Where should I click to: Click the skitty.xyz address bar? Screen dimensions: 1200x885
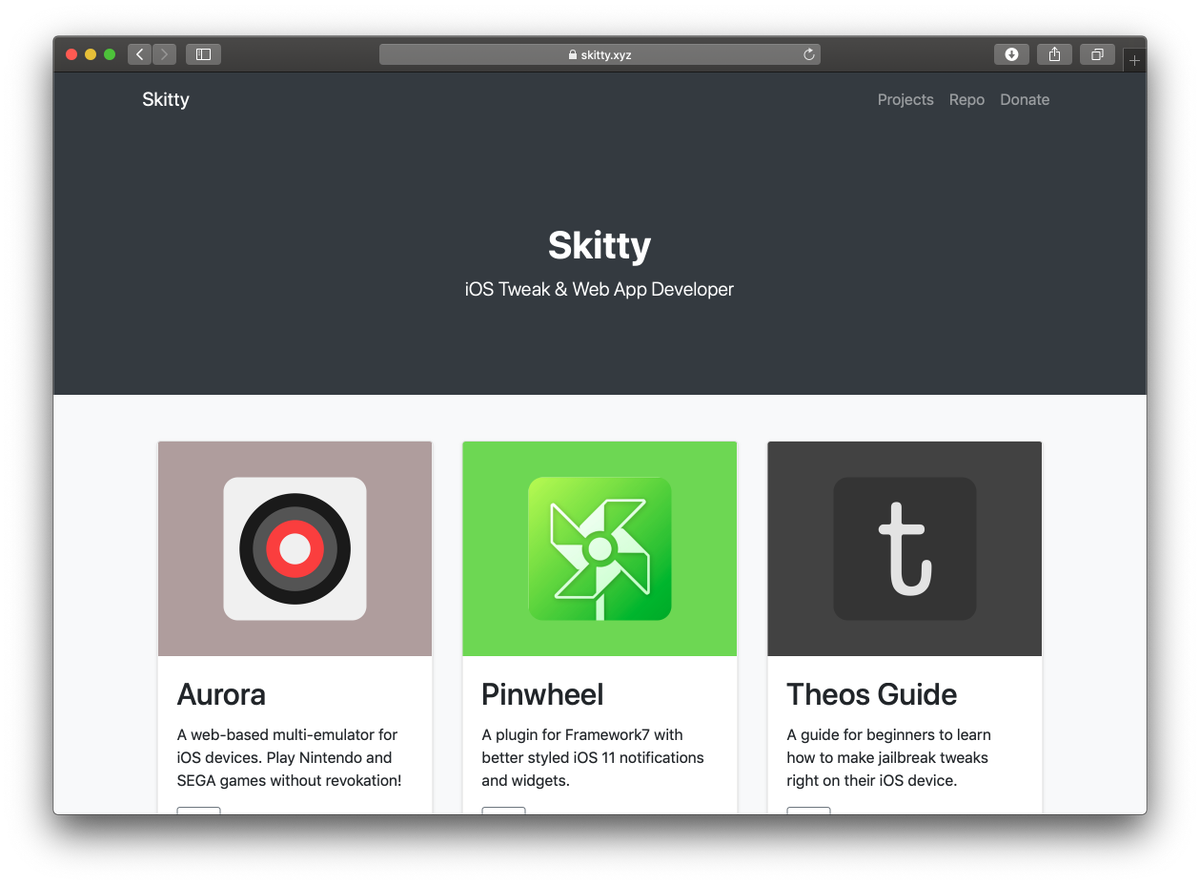[600, 54]
